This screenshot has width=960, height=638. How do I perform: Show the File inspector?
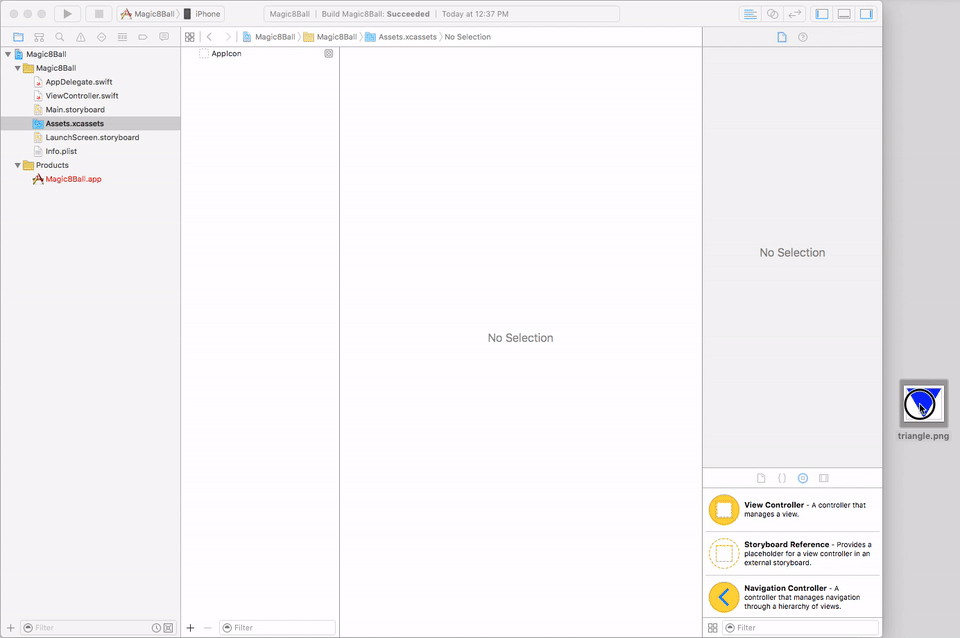click(782, 37)
